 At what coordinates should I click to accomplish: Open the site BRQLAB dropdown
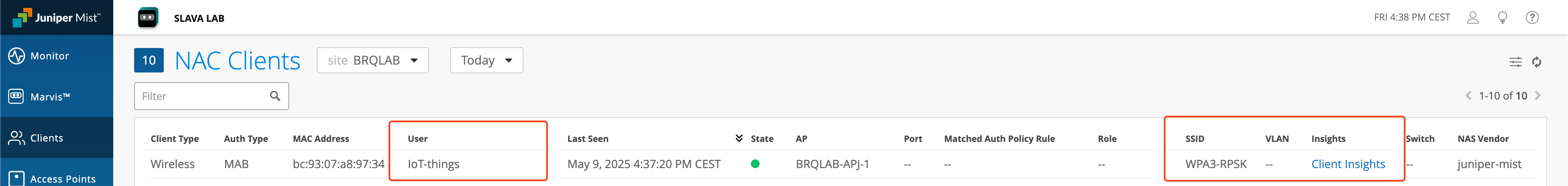click(372, 60)
